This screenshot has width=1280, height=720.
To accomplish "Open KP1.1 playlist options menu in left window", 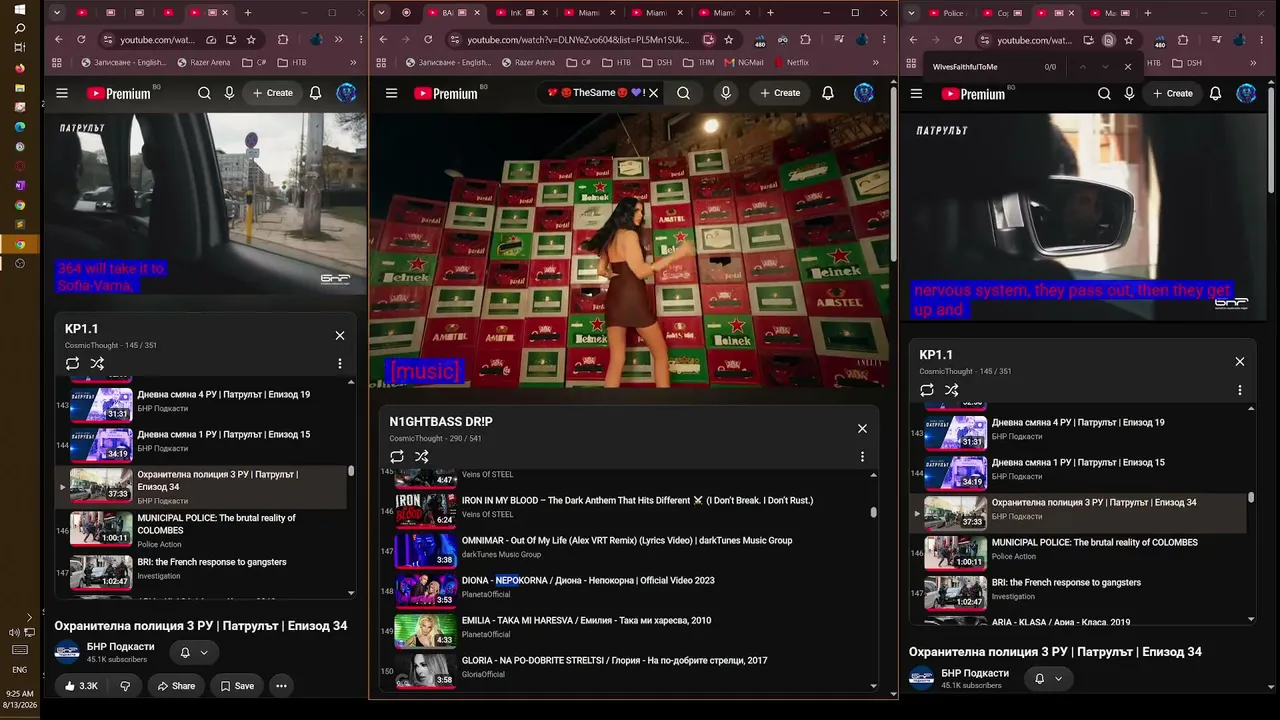I will [340, 364].
